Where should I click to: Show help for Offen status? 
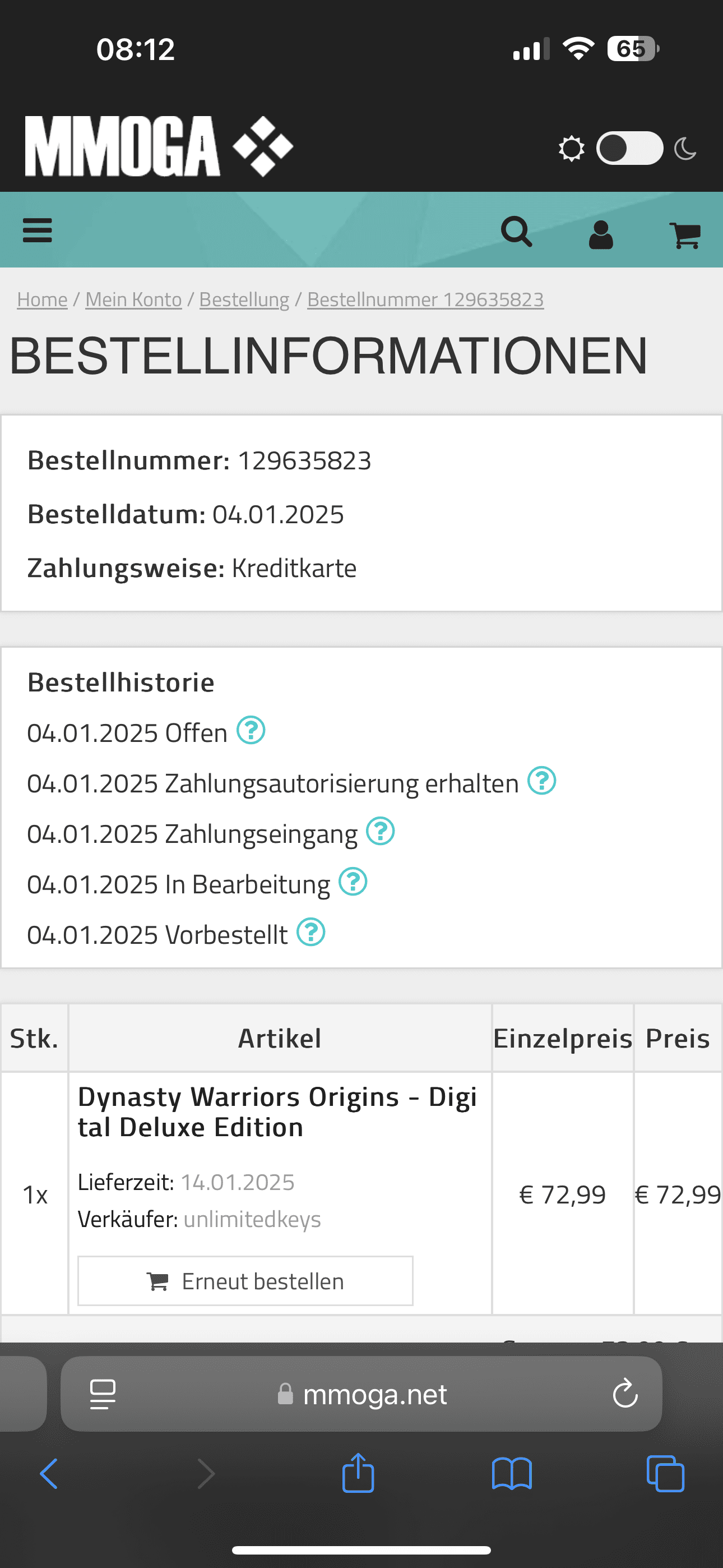[x=251, y=730]
